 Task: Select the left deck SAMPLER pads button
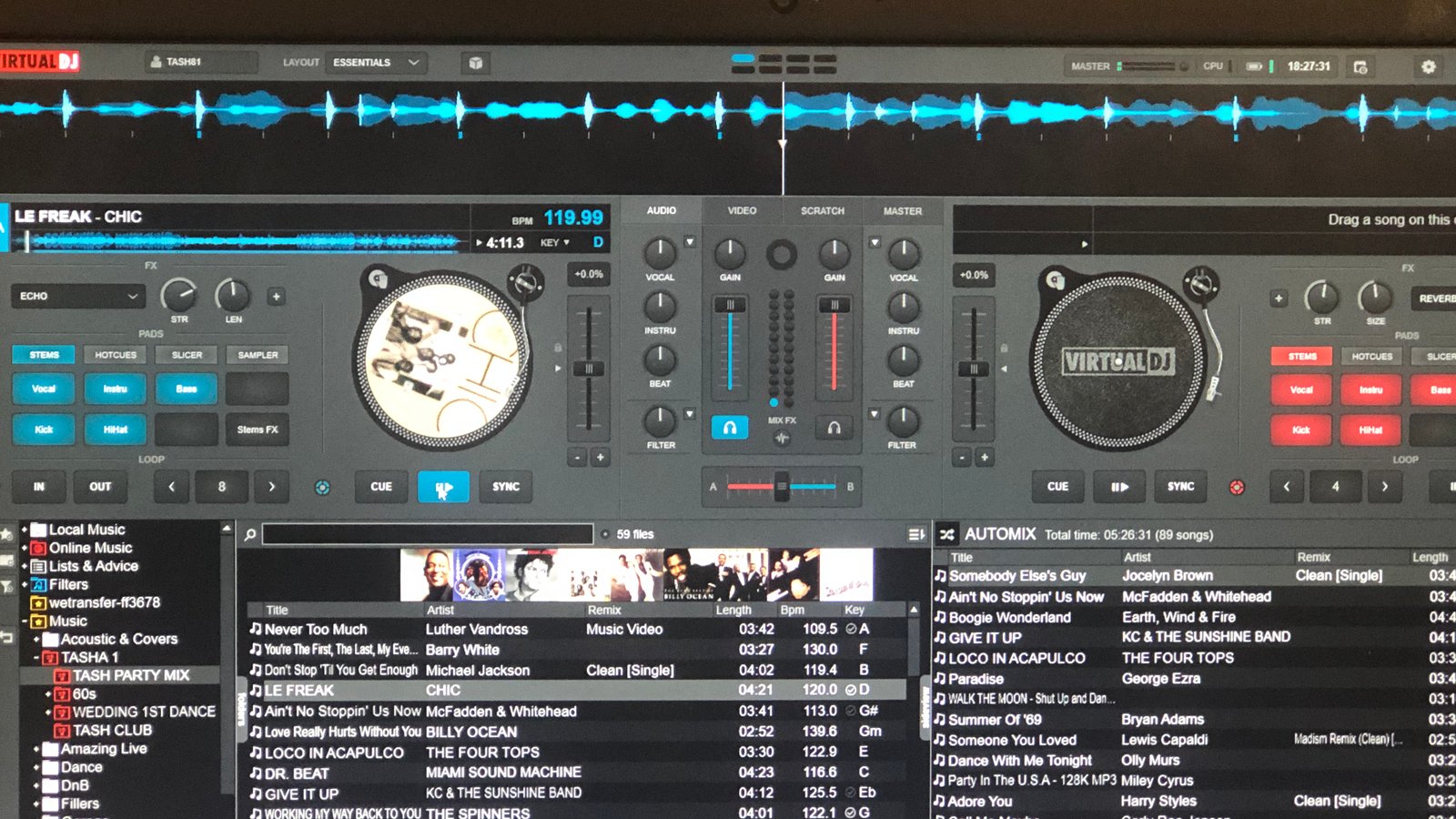258,355
